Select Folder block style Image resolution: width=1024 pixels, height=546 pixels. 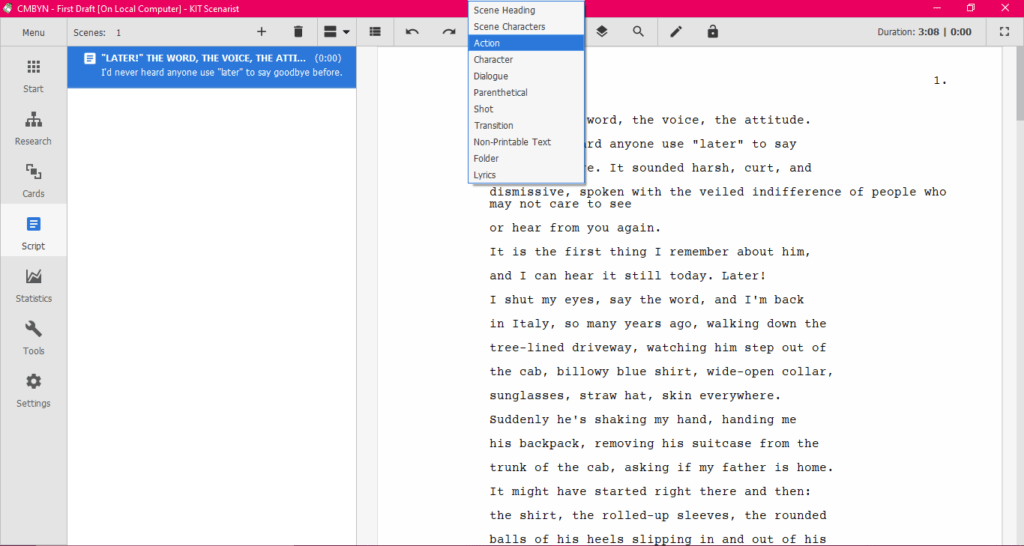click(x=526, y=158)
